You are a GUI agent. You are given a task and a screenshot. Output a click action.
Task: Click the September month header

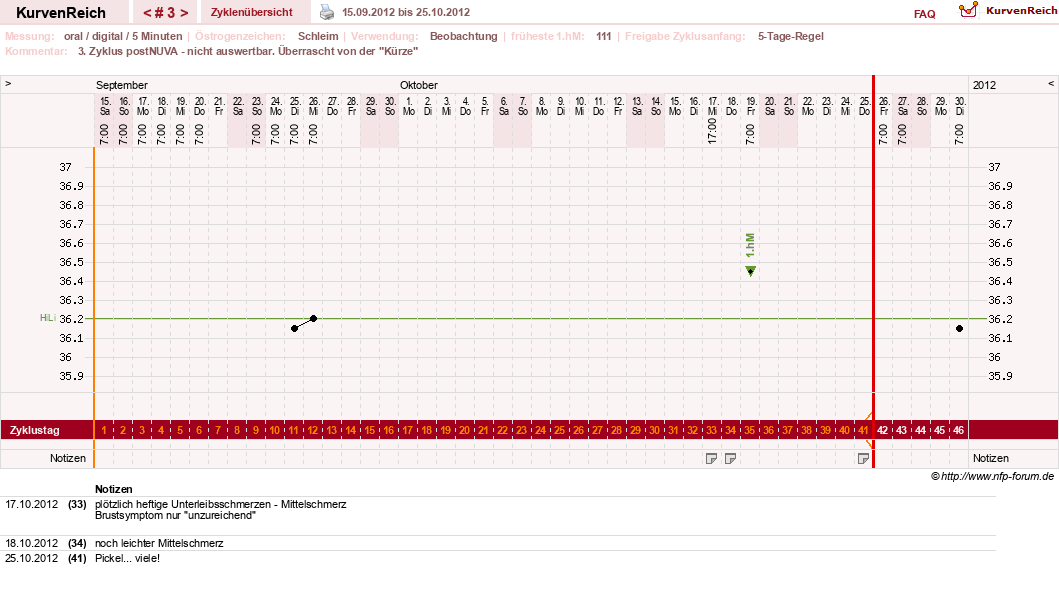(x=122, y=85)
